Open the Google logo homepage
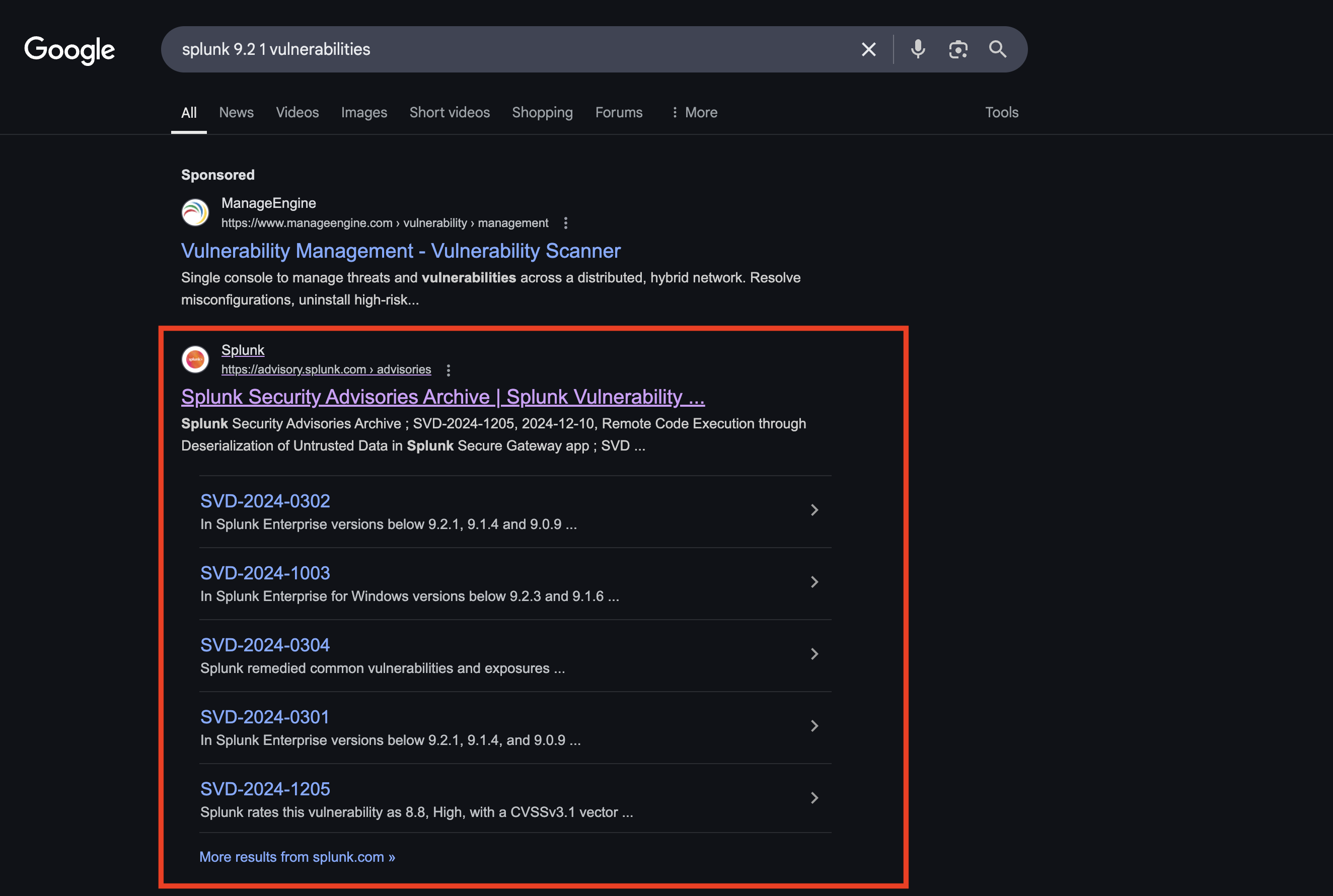Viewport: 1333px width, 896px height. click(69, 50)
